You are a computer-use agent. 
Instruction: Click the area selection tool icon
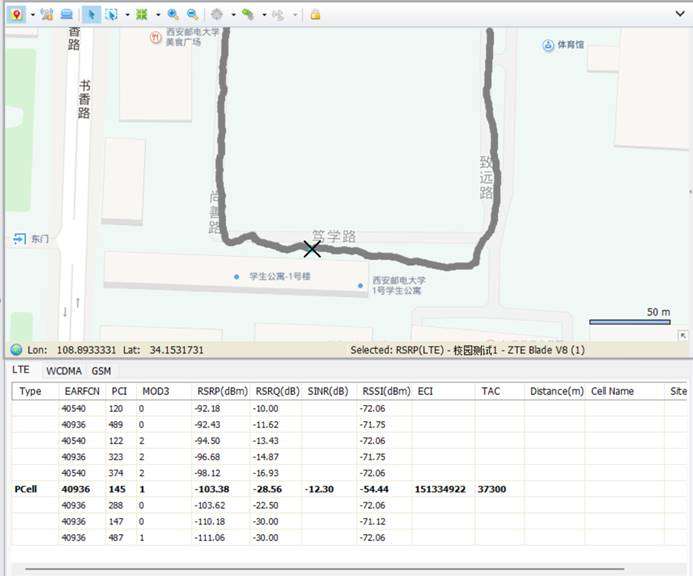click(x=111, y=14)
